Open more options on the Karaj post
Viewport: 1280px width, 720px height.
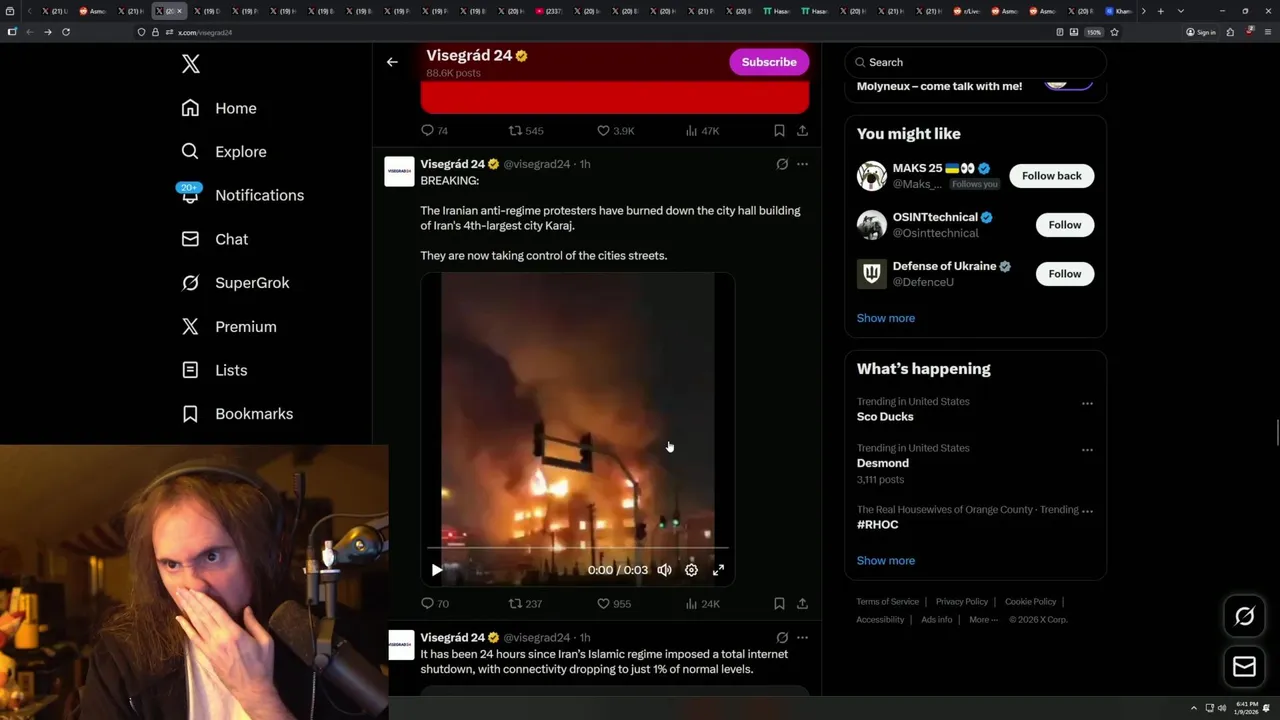[802, 164]
